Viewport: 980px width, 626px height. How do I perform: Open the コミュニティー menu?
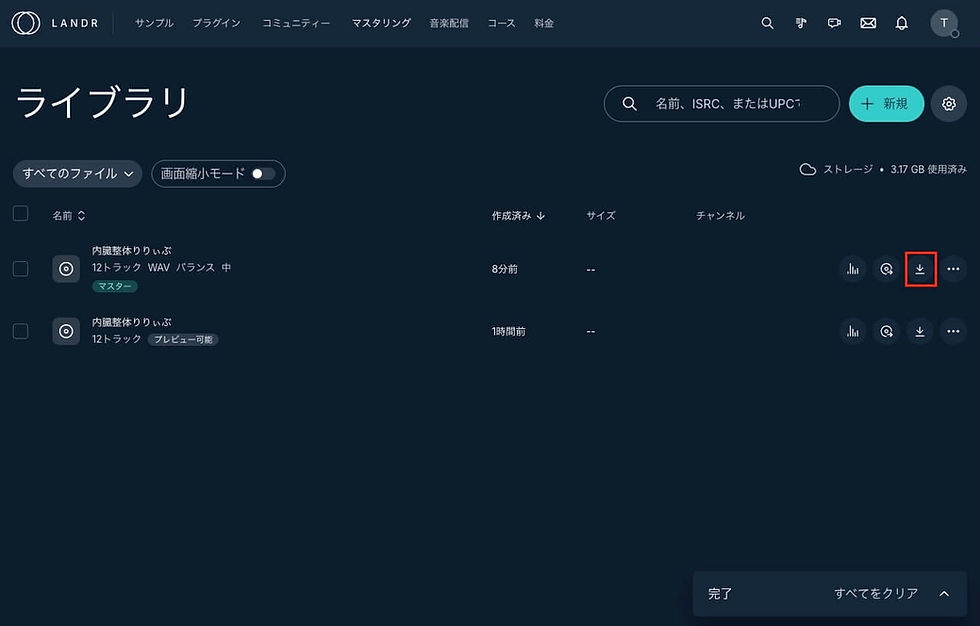pyautogui.click(x=296, y=23)
